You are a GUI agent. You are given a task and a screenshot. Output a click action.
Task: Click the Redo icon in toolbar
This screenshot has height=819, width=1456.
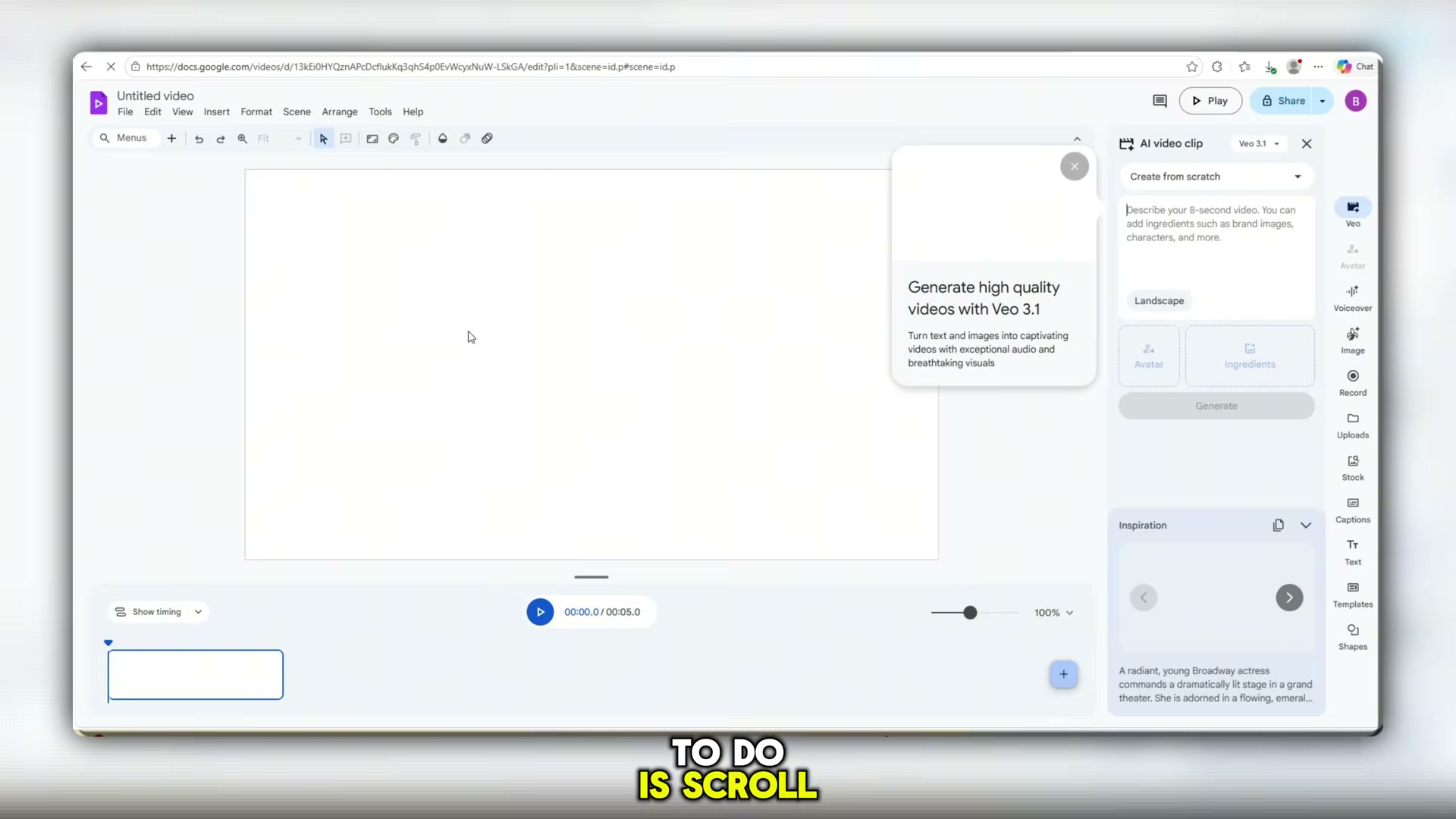coord(221,139)
